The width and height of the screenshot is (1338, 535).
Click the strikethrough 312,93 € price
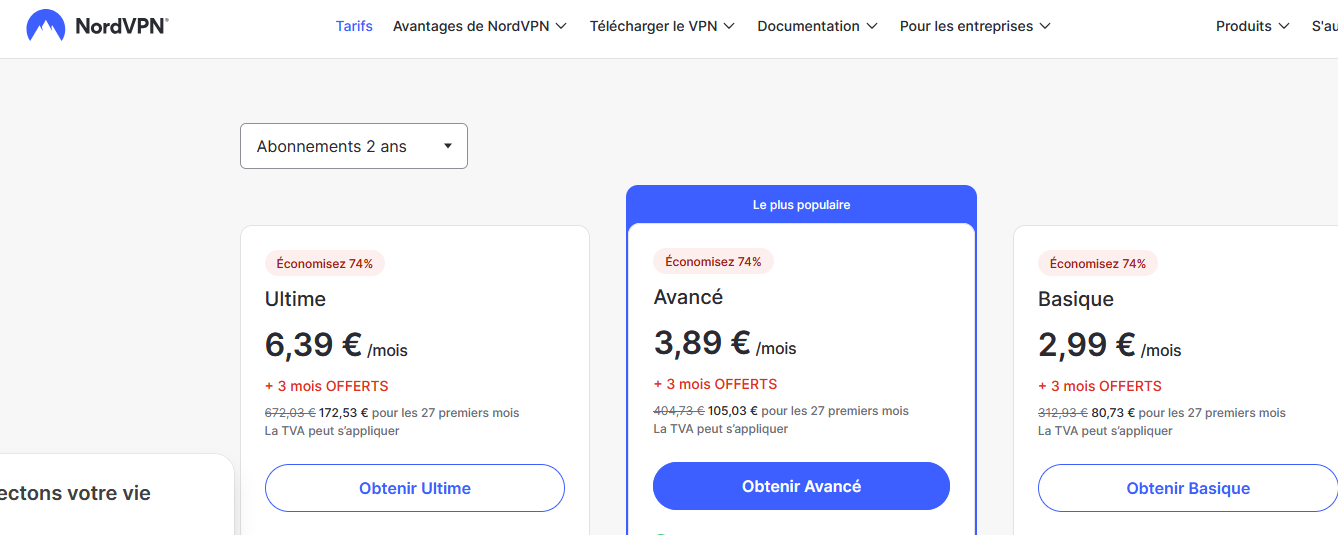click(1063, 412)
